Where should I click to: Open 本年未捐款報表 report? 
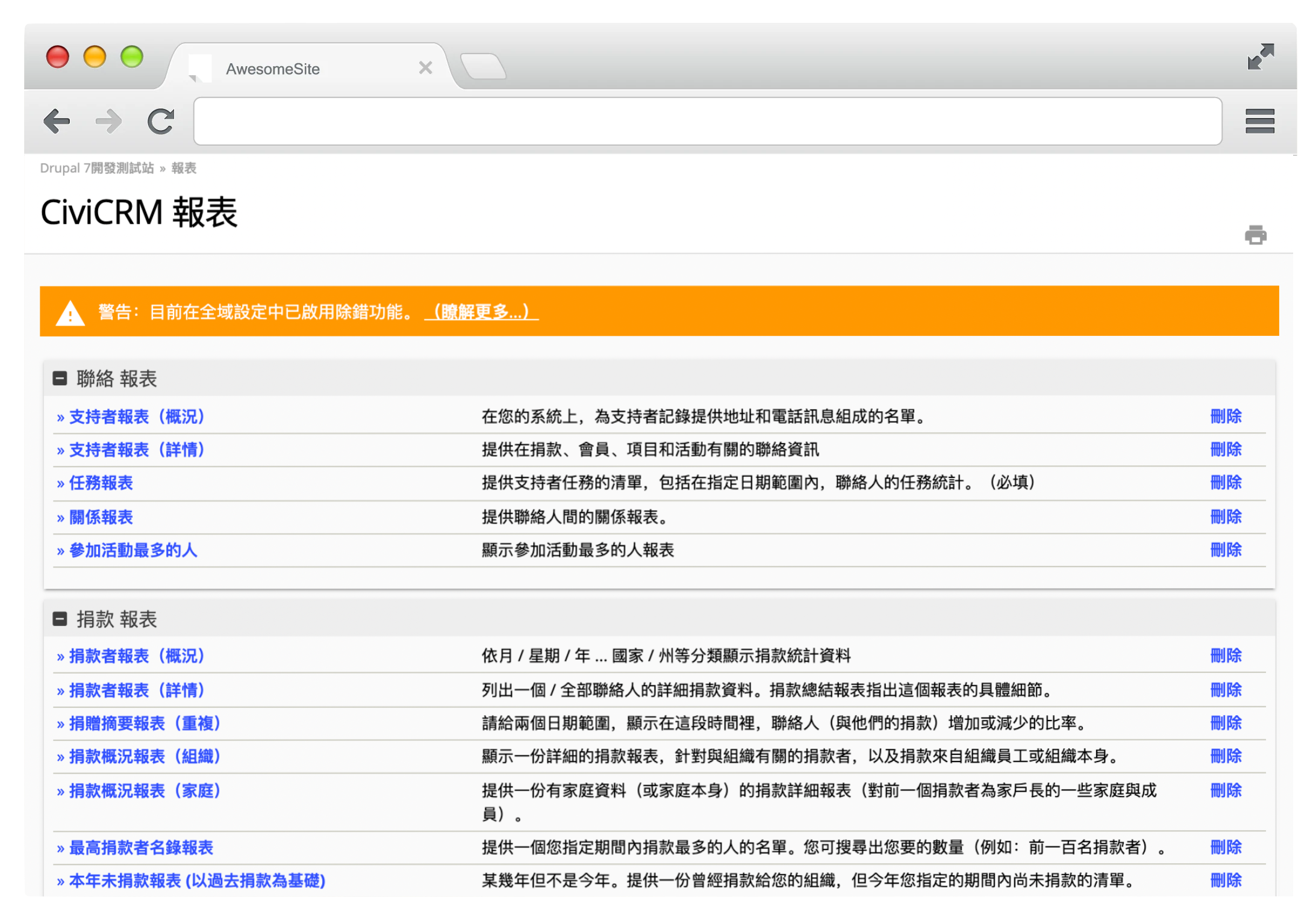197,881
